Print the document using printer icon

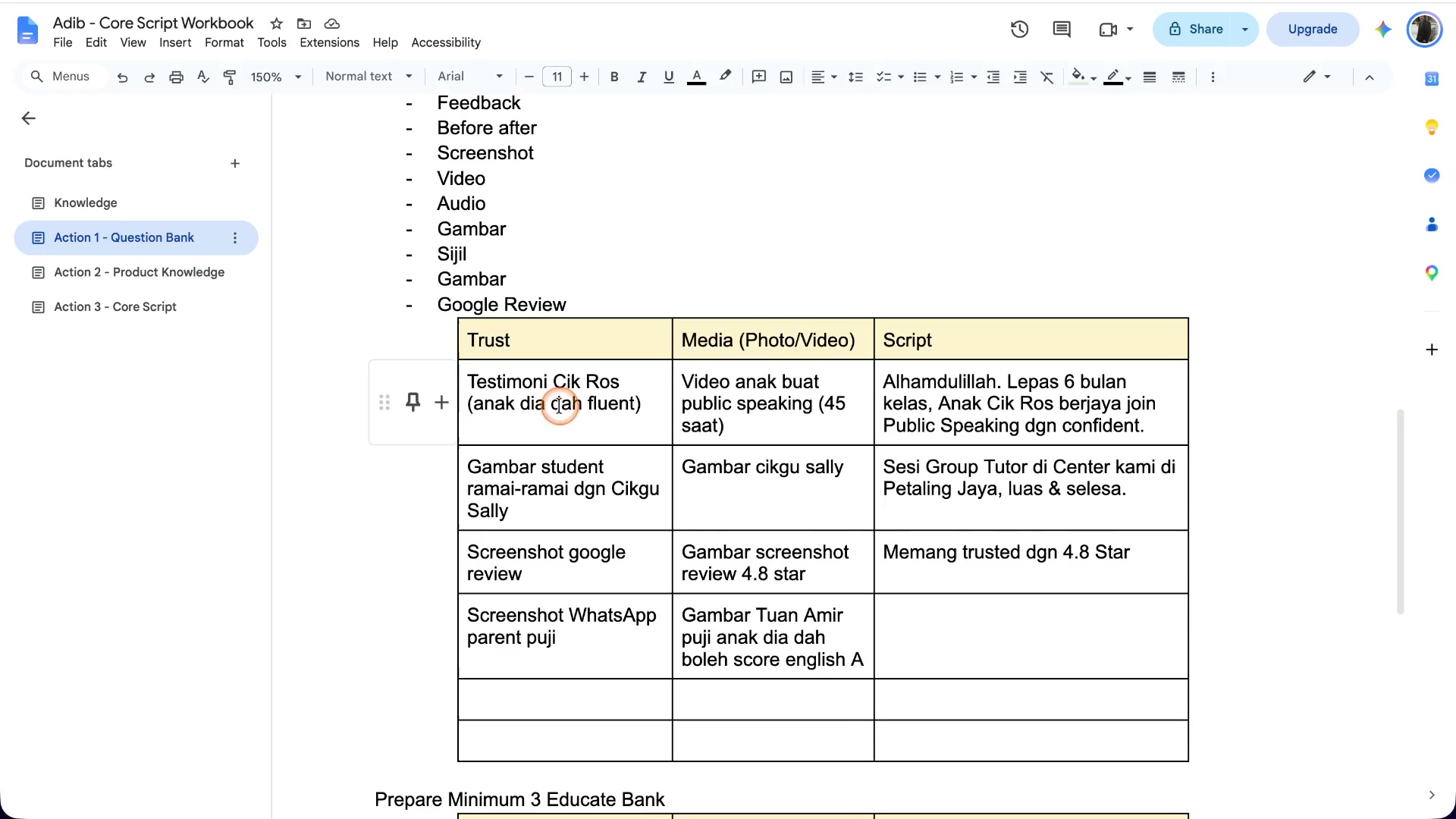click(176, 77)
